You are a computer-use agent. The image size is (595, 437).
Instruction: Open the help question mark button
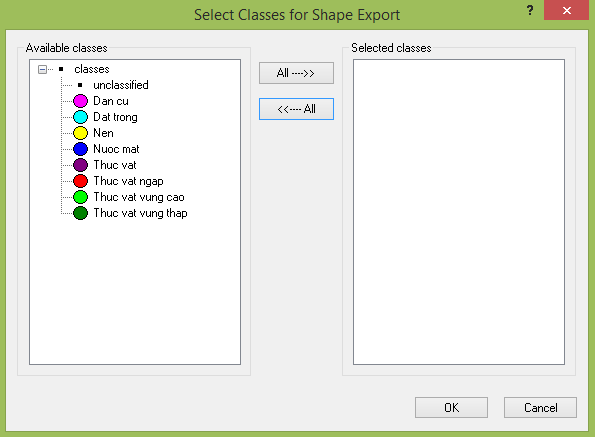pyautogui.click(x=530, y=10)
